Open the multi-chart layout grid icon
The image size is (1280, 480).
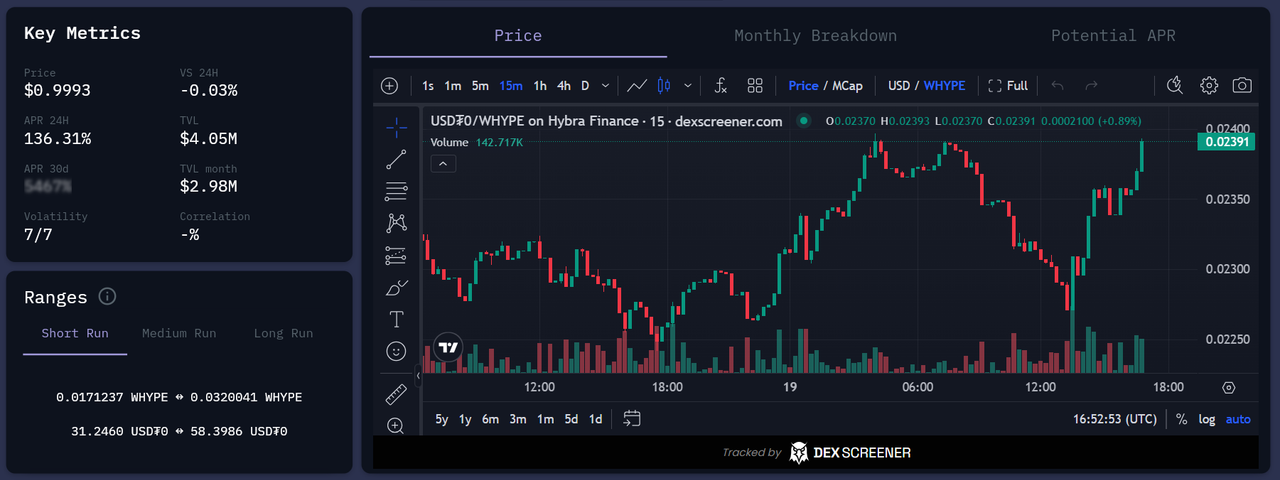coord(755,86)
